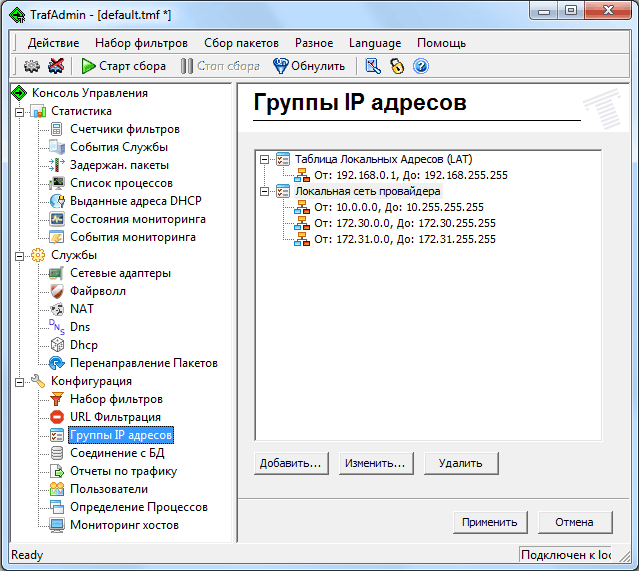Start packet collection with Старт сбора
639x571 pixels.
(x=123, y=66)
